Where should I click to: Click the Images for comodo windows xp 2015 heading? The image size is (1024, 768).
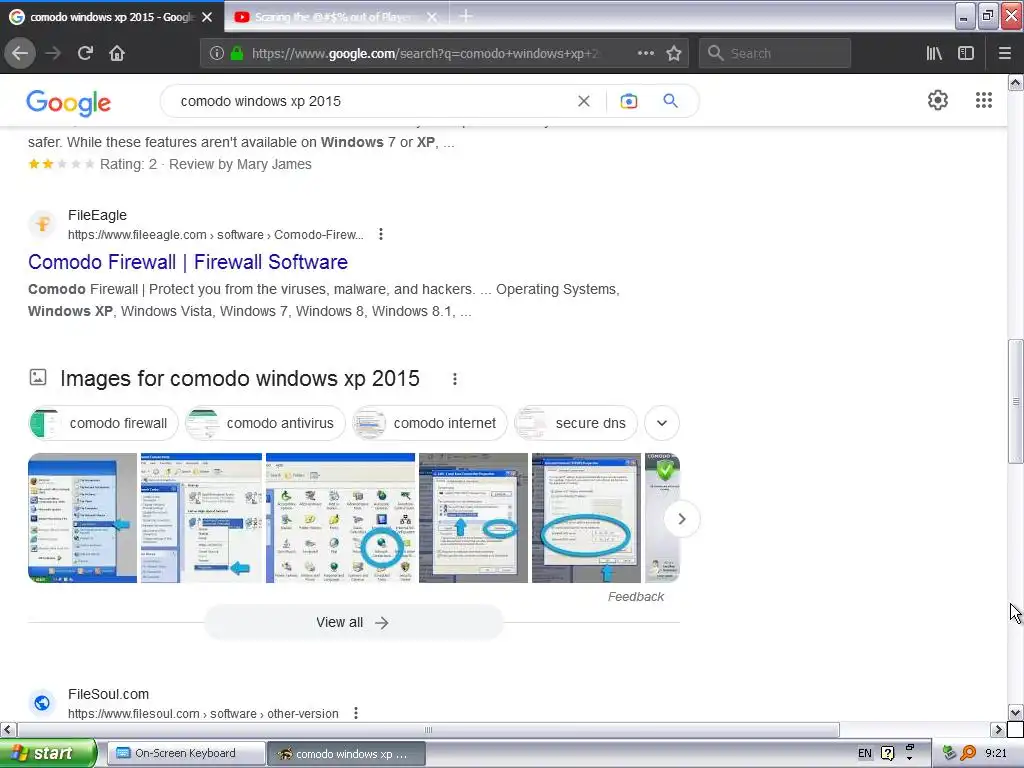[x=240, y=379]
